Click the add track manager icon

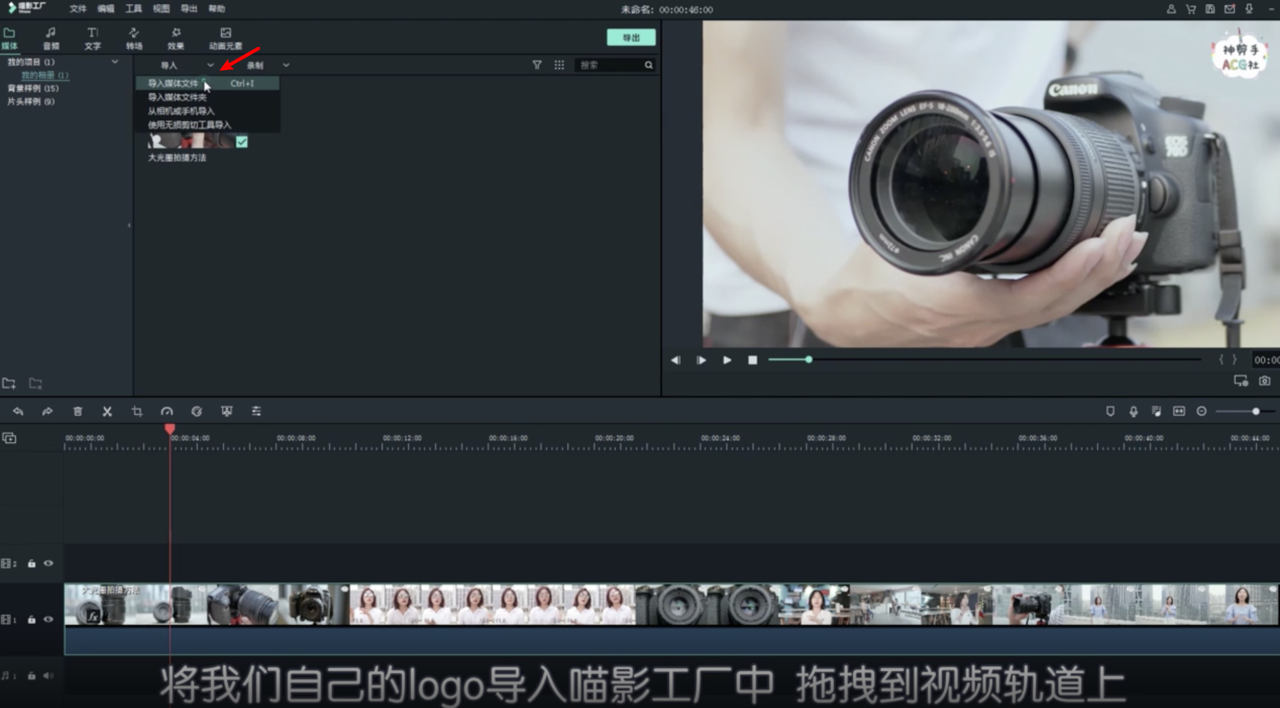9,438
